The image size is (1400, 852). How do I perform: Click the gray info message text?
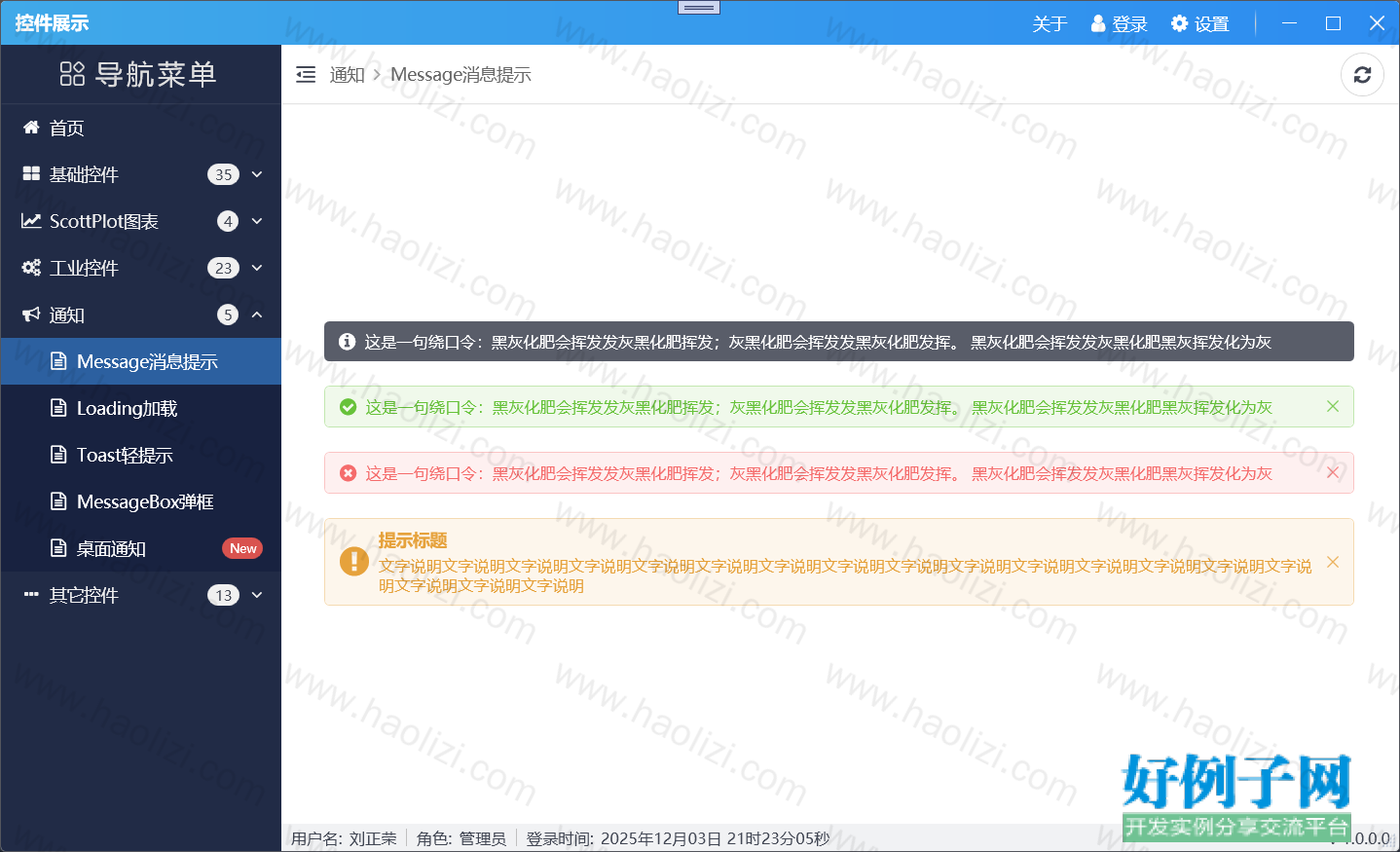tap(818, 342)
